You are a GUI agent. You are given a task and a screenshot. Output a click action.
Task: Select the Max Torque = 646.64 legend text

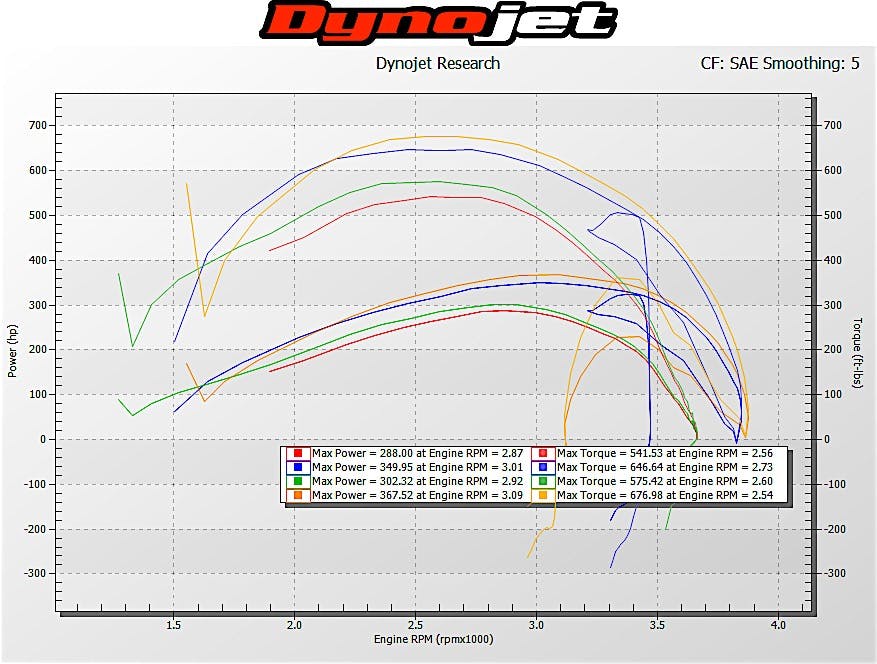click(x=664, y=467)
